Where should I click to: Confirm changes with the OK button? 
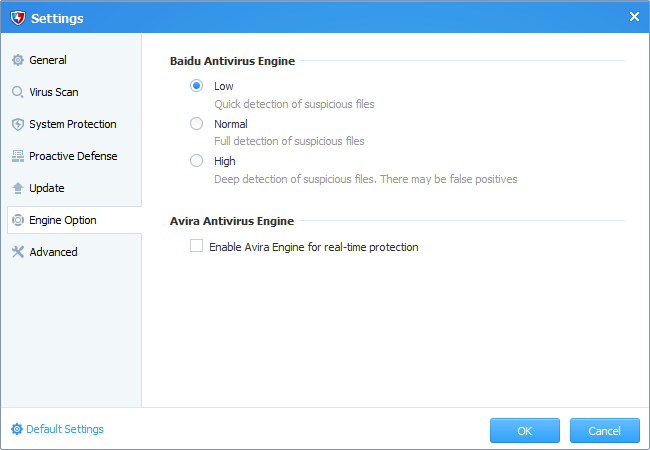coord(525,431)
